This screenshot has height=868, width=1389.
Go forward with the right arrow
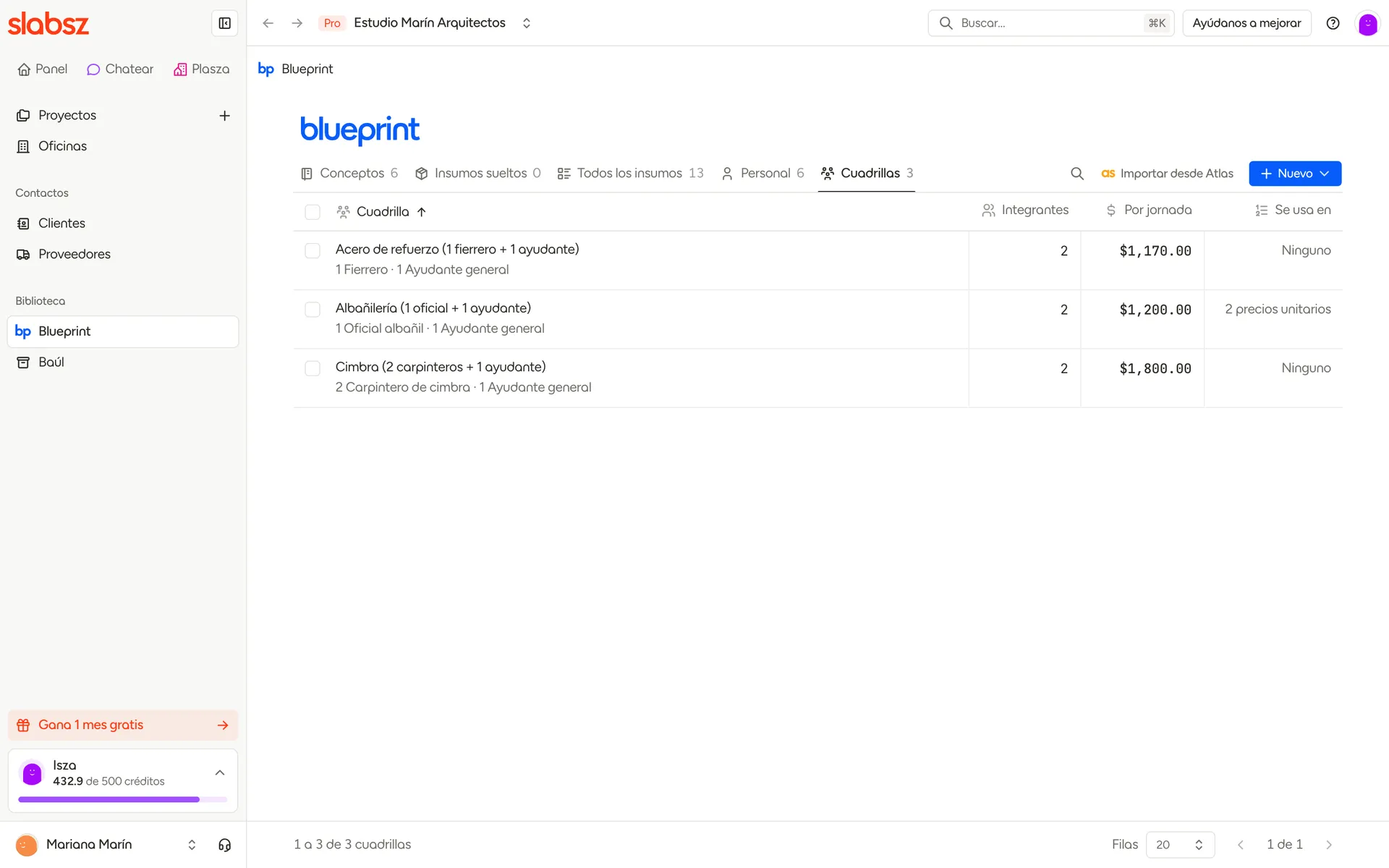pyautogui.click(x=297, y=23)
